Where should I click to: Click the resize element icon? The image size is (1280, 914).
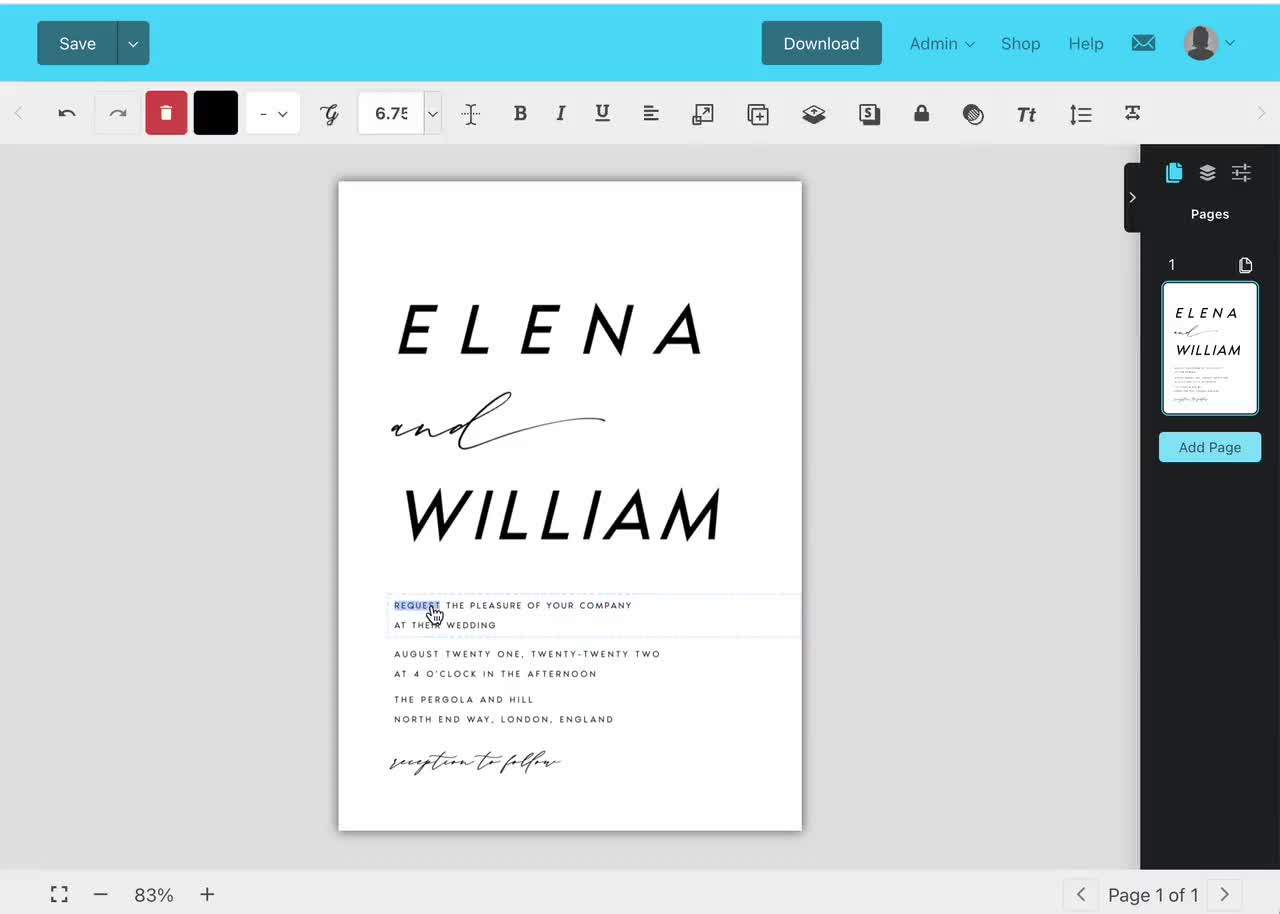pyautogui.click(x=703, y=114)
